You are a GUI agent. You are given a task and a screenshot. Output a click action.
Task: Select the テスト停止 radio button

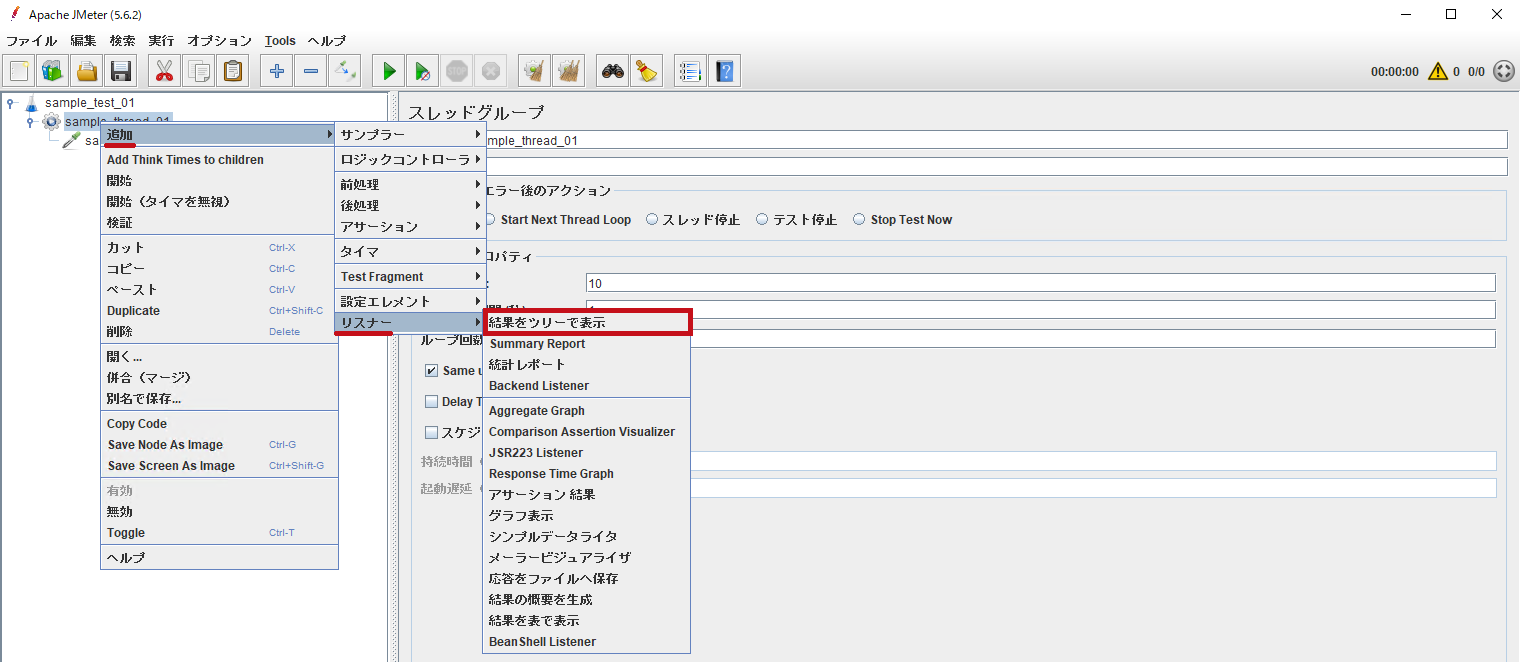[762, 219]
